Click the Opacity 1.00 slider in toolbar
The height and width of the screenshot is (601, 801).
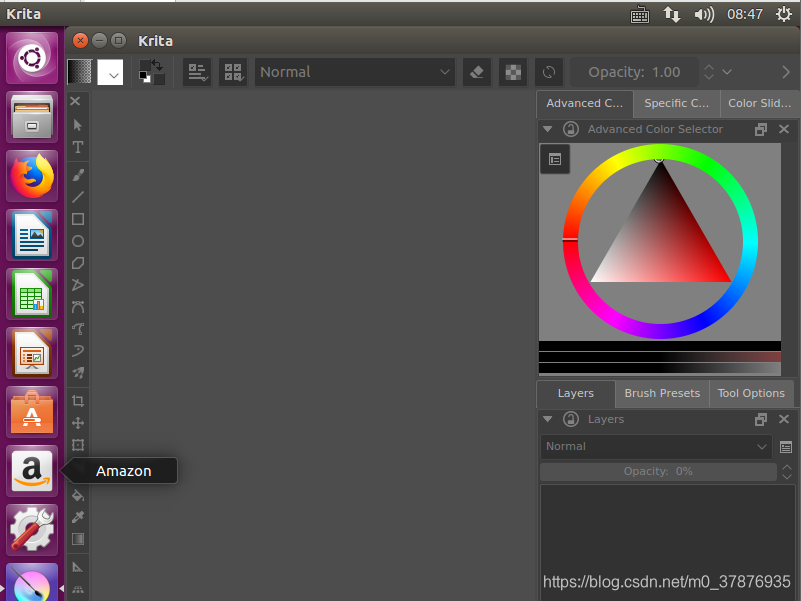pos(634,72)
